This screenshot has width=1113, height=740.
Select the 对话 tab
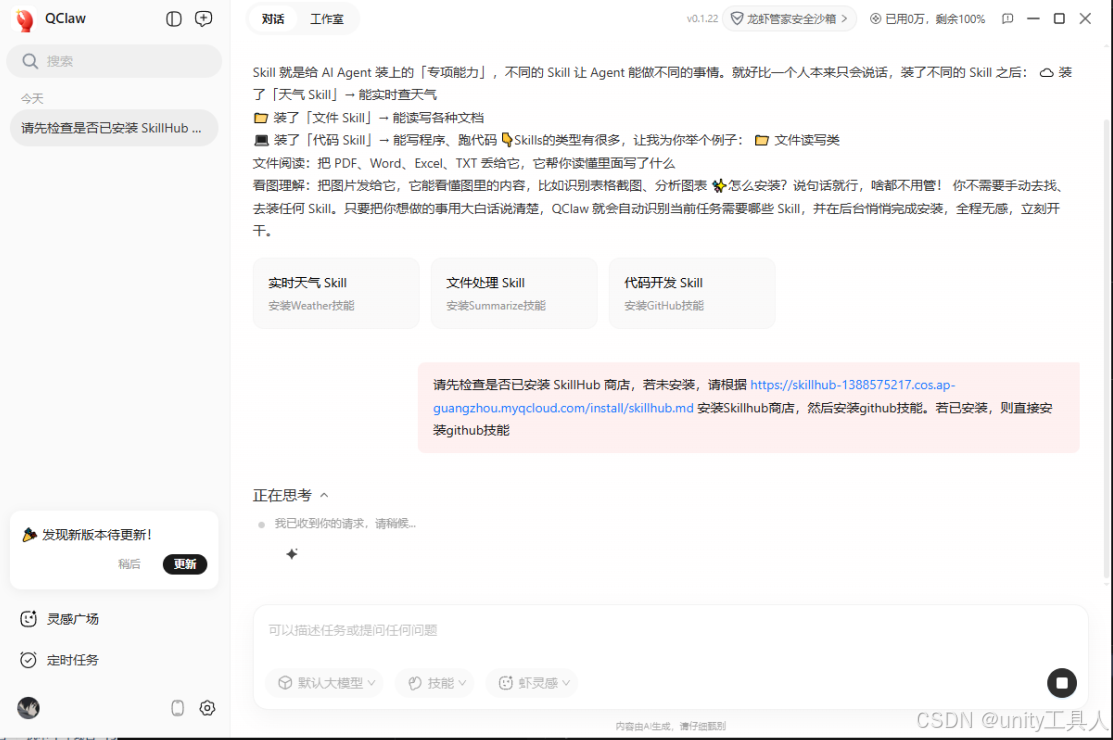pos(273,19)
